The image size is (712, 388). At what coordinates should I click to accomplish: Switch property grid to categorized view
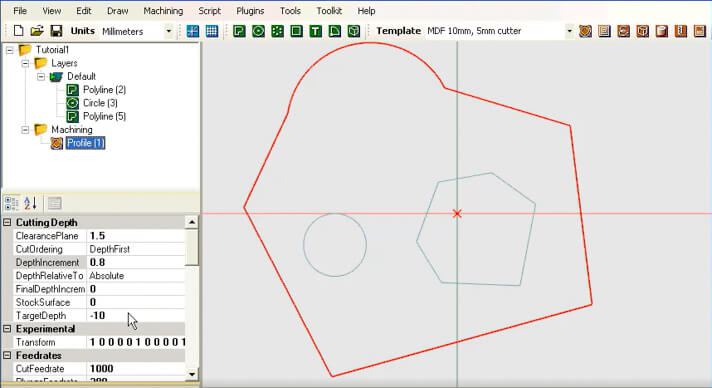11,203
